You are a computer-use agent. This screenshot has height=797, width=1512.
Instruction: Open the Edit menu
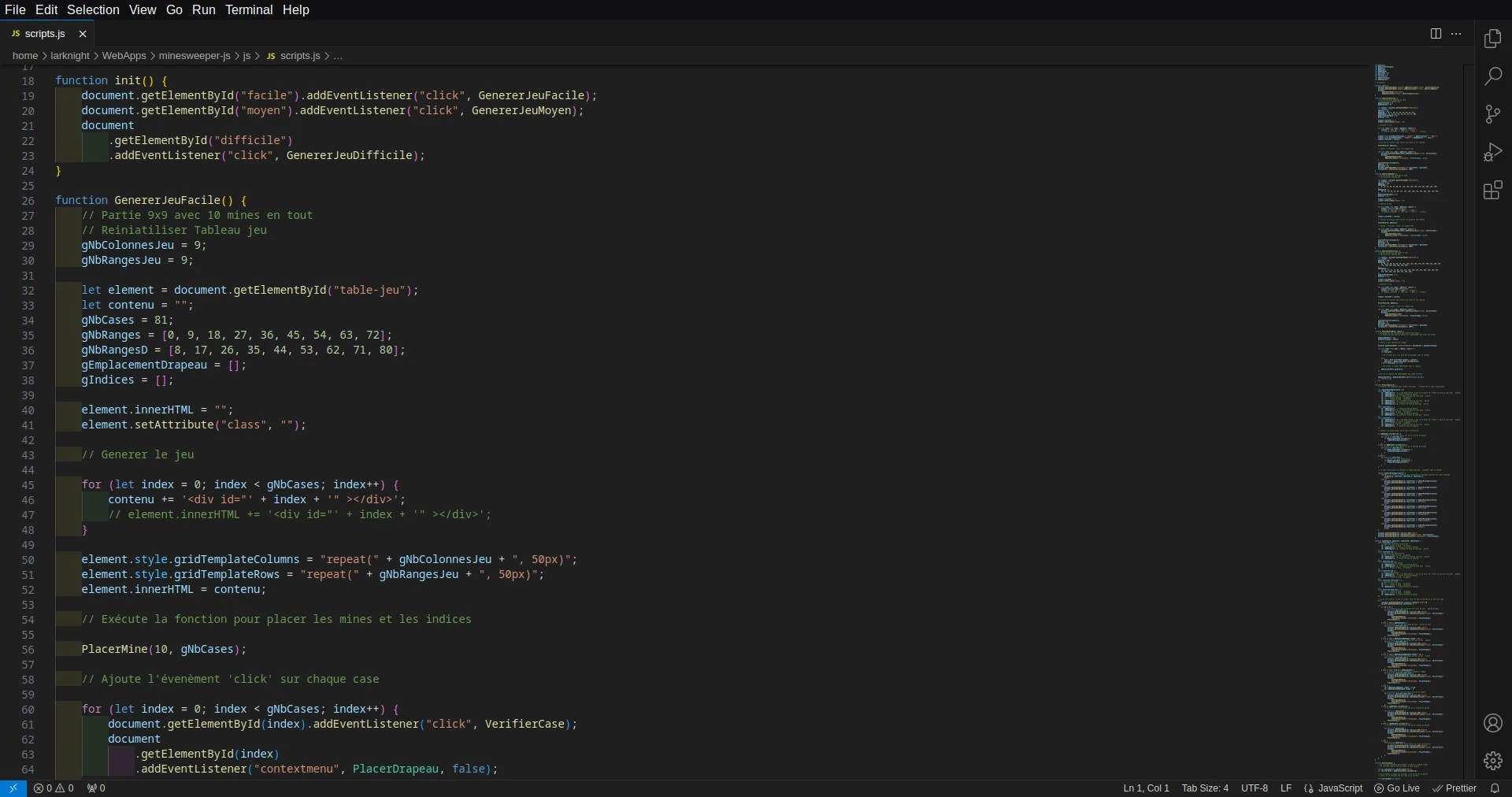(46, 9)
